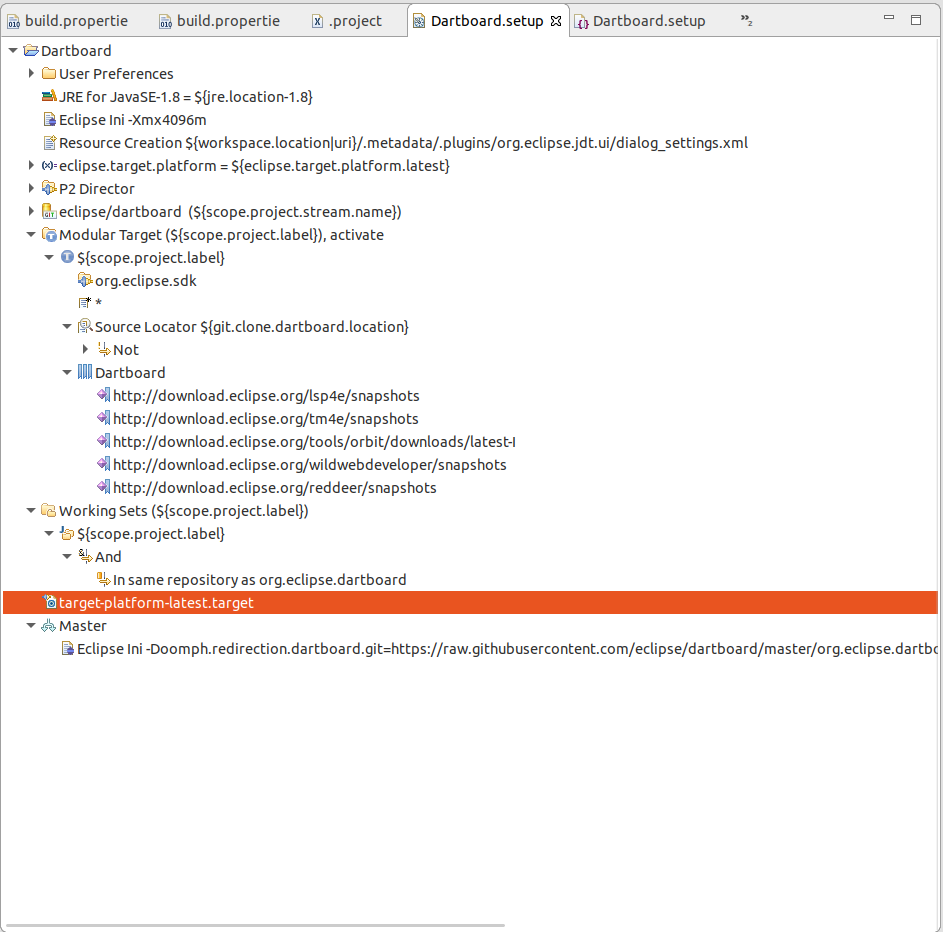The height and width of the screenshot is (932, 943).
Task: Click the Master stream icon
Action: (x=49, y=626)
